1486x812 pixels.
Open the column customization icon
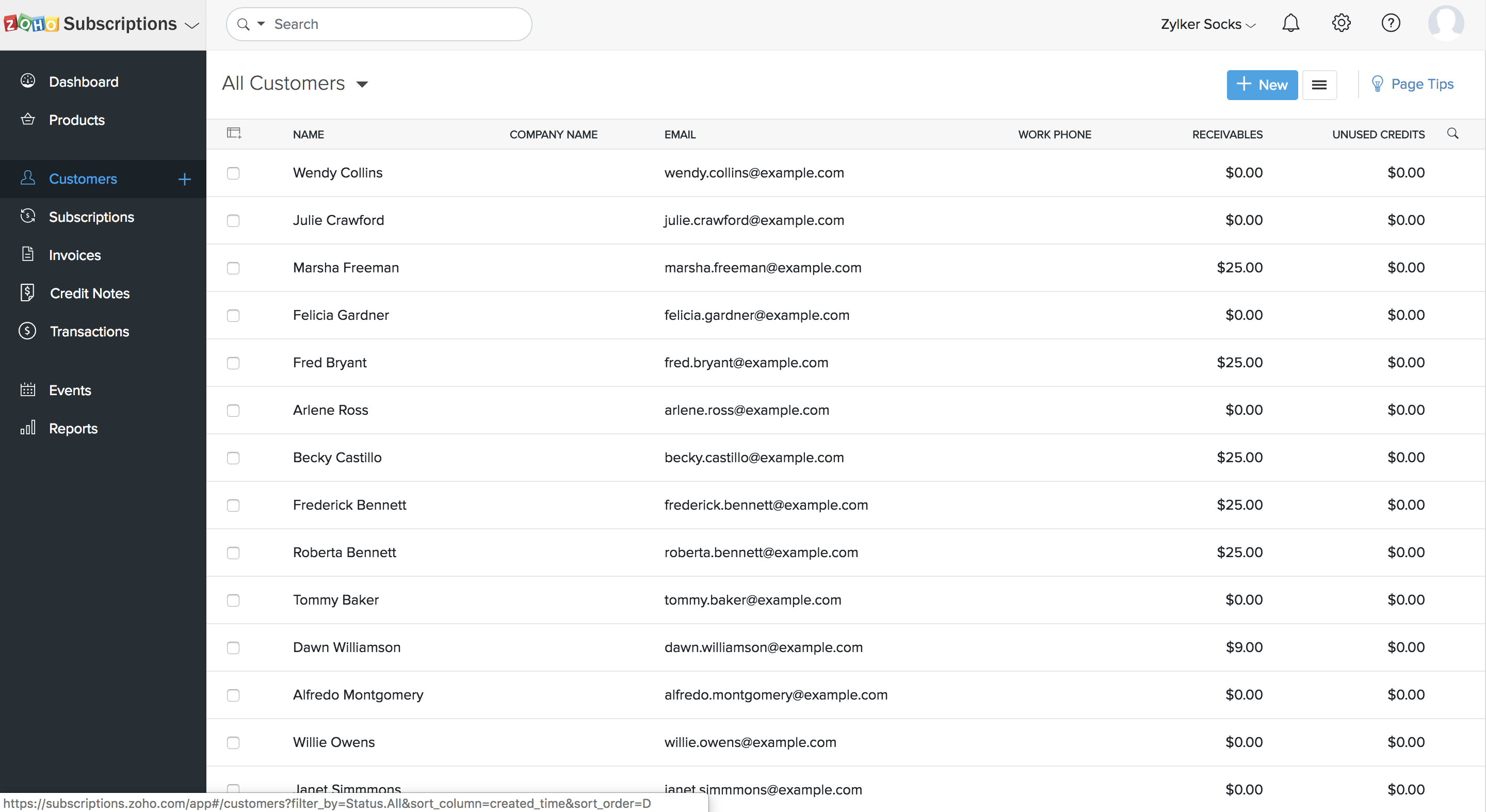(234, 134)
